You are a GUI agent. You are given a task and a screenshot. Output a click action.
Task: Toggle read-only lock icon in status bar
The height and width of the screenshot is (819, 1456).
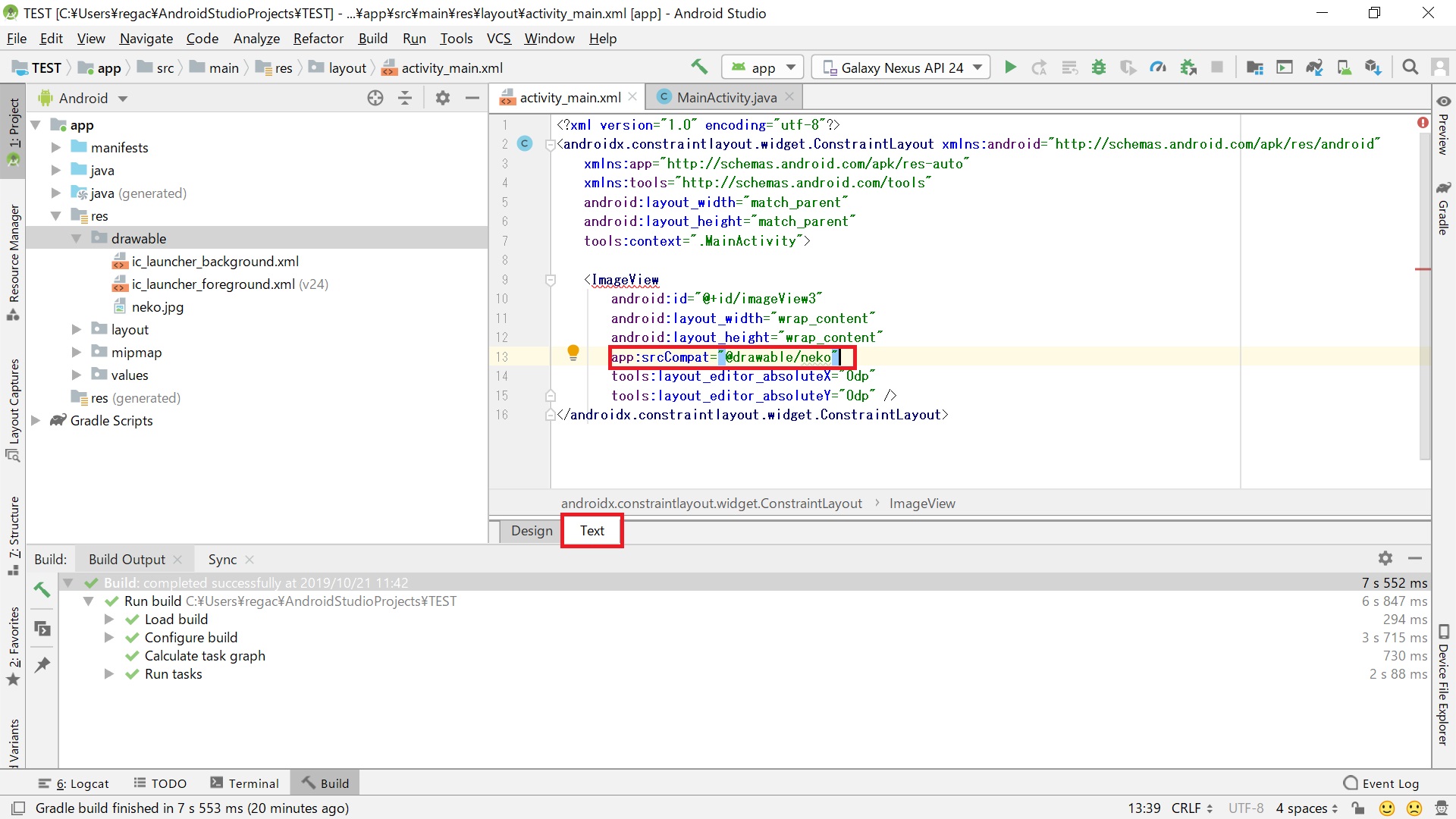(1357, 808)
